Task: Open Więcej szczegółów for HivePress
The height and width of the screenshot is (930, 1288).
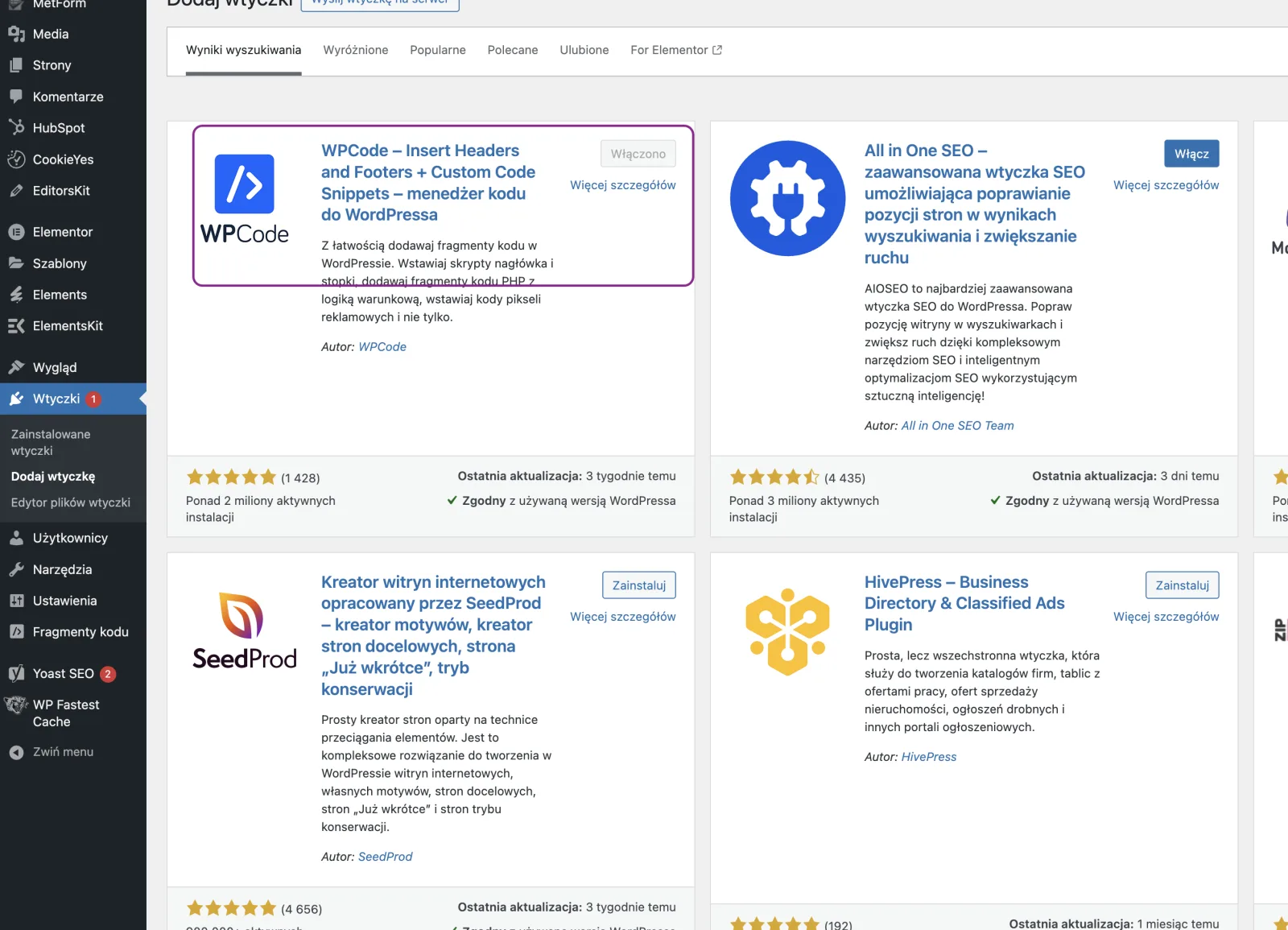Action: (1166, 617)
